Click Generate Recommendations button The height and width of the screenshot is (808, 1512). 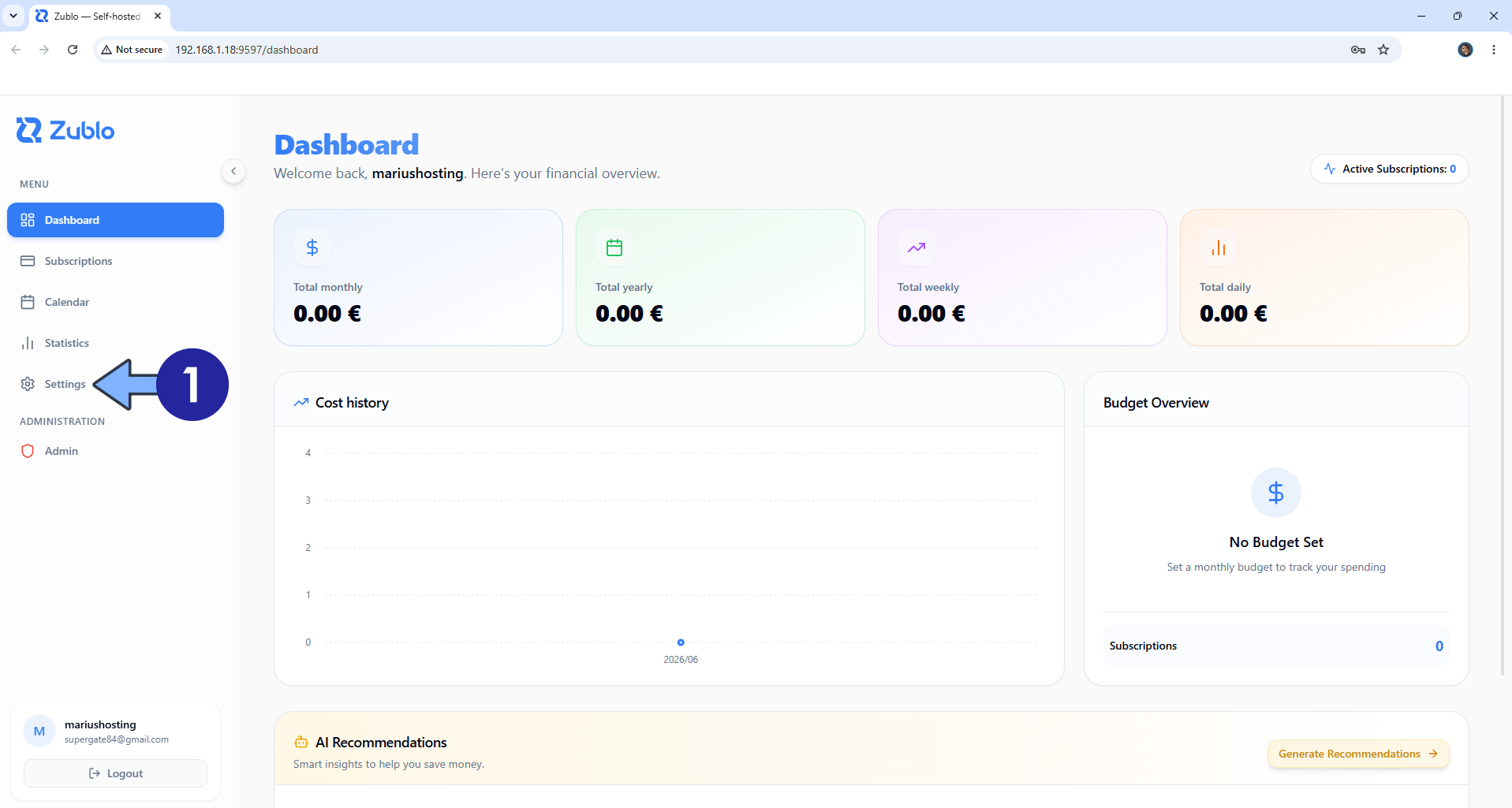point(1358,754)
